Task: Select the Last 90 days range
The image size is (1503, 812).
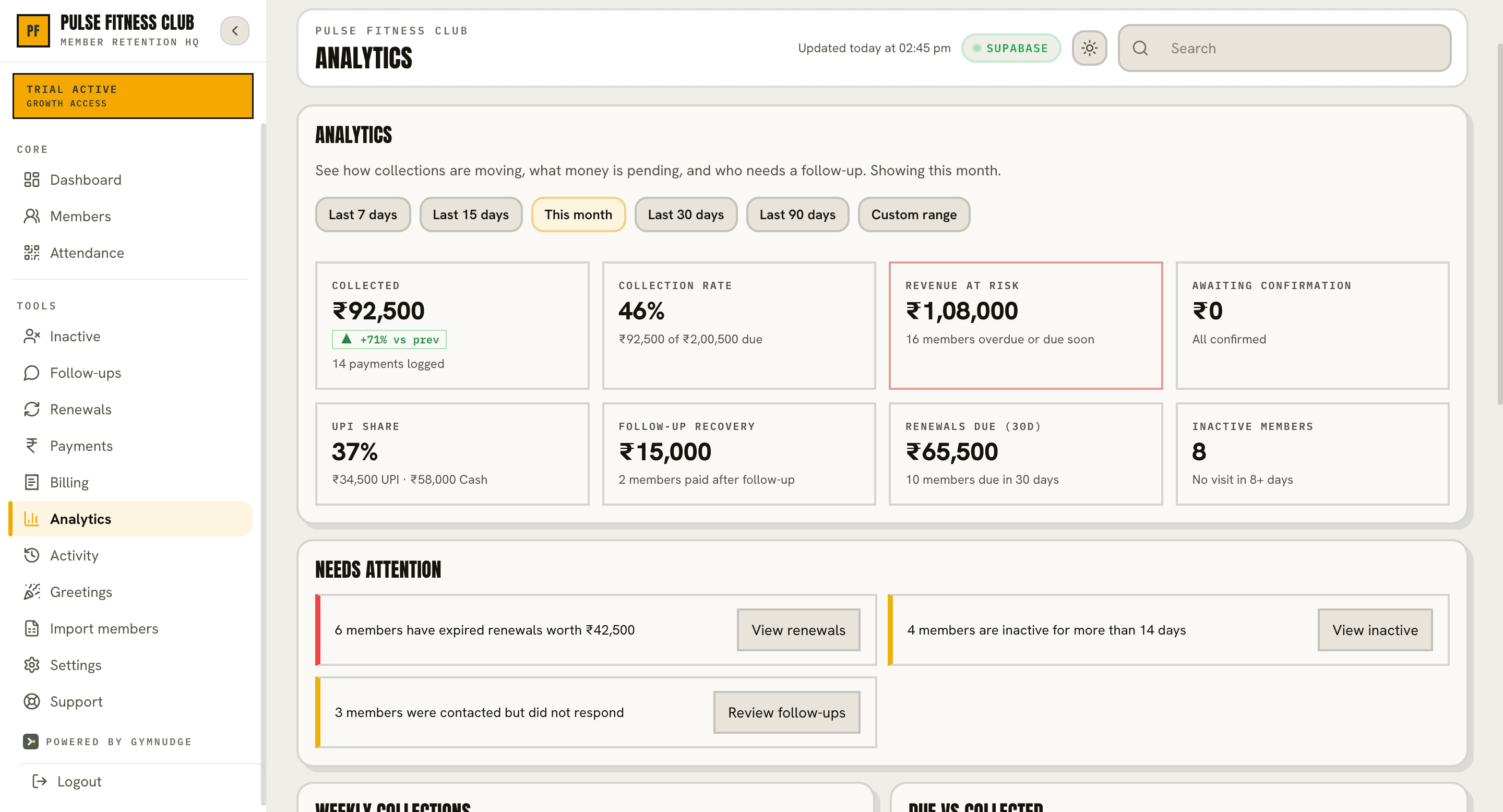Action: [x=797, y=214]
